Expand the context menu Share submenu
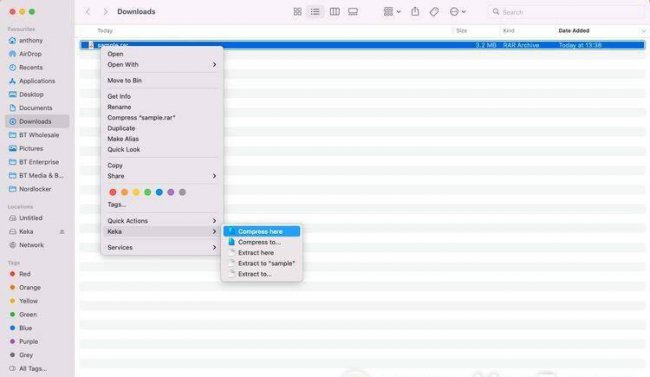650x377 pixels. tap(162, 176)
